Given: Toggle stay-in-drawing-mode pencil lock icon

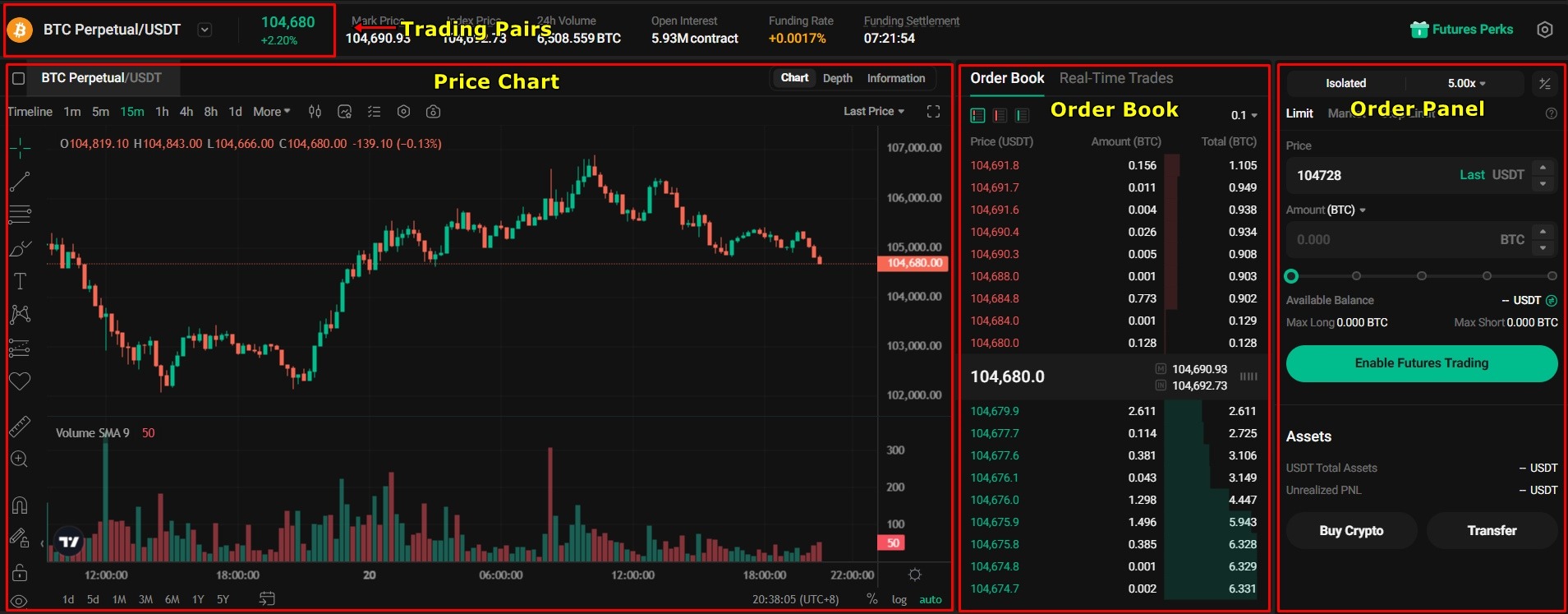Looking at the screenshot, I should (20, 538).
